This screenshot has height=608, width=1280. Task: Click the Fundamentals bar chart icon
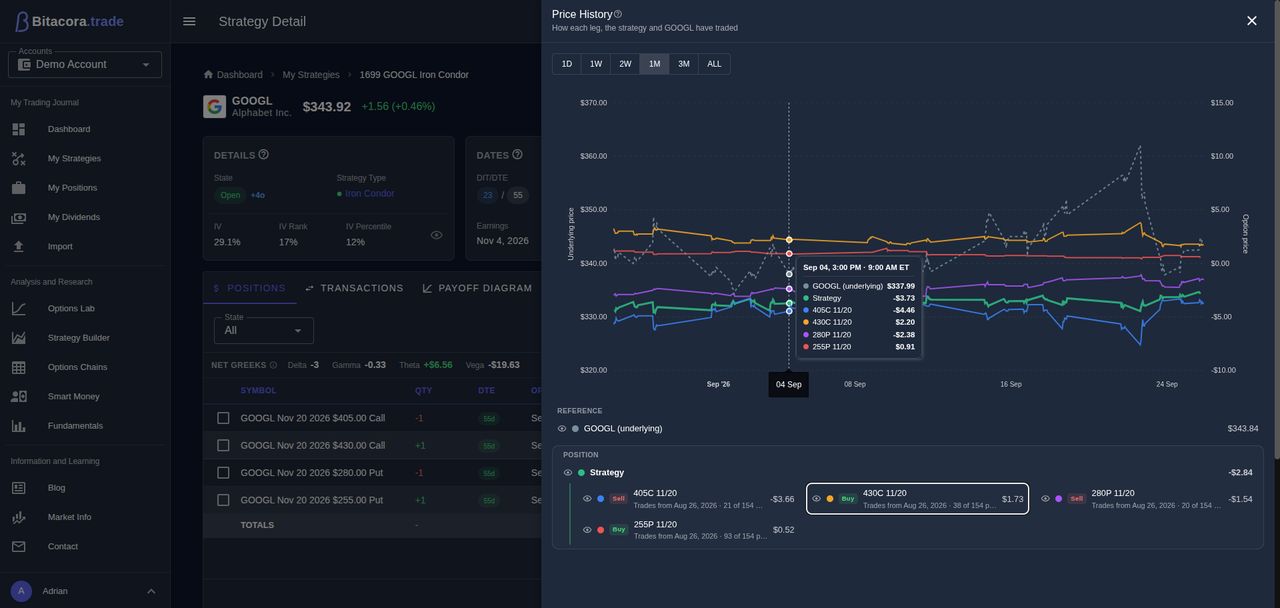[18, 426]
